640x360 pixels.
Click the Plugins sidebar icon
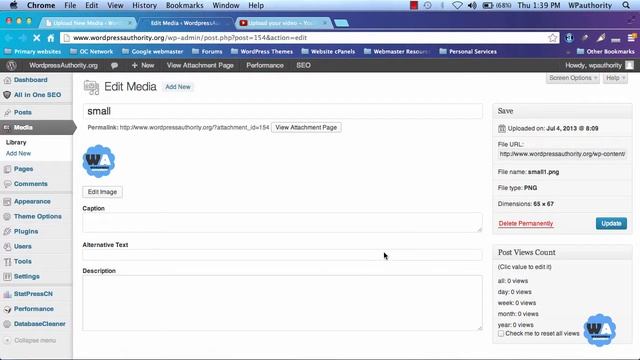(7, 231)
